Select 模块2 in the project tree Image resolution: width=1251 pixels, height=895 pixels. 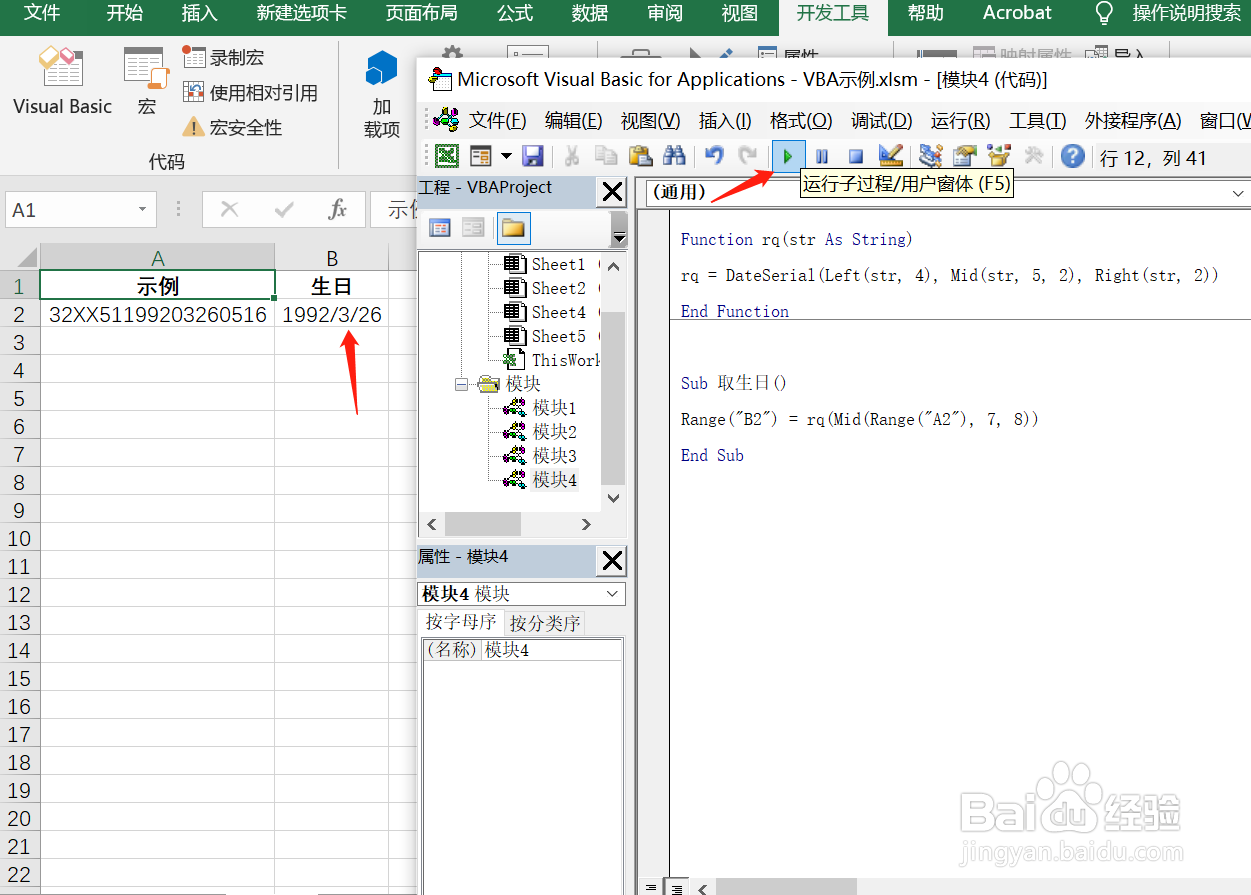click(x=554, y=432)
